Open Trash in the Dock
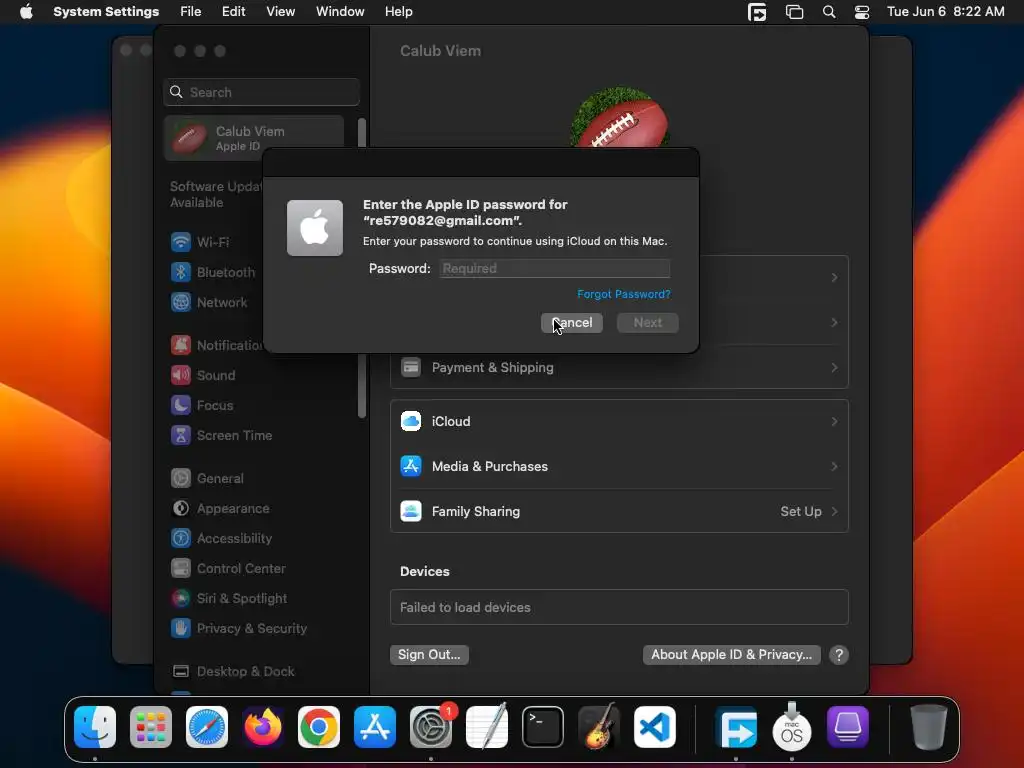 [928, 727]
